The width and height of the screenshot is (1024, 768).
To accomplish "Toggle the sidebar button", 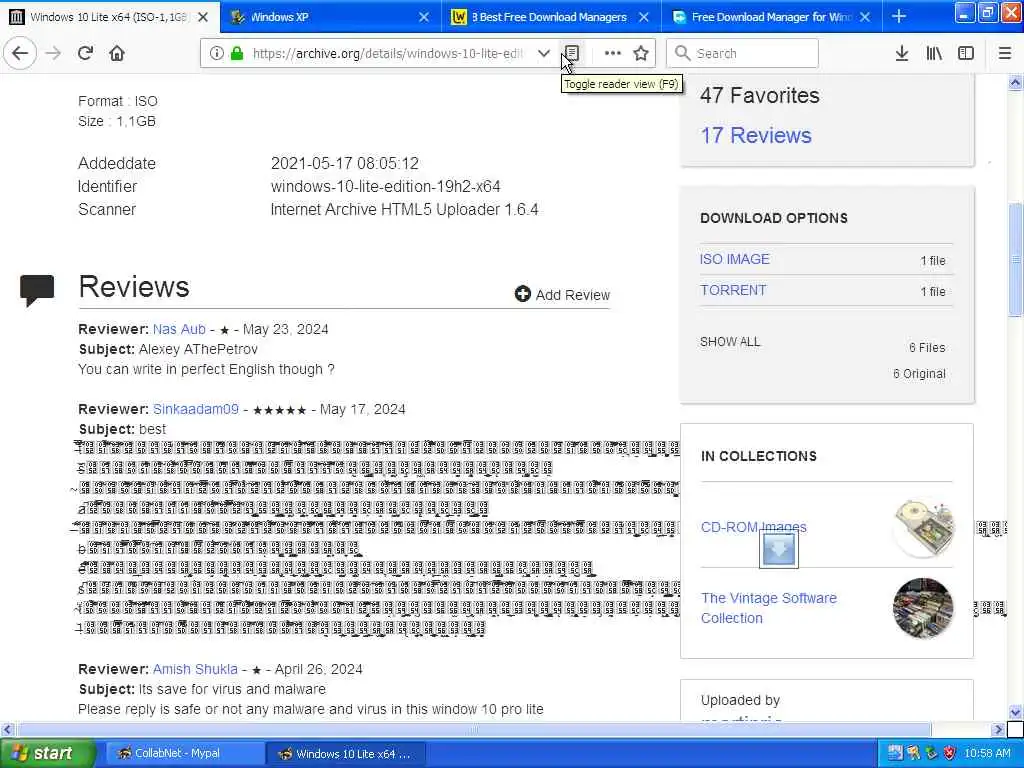I will tap(966, 53).
